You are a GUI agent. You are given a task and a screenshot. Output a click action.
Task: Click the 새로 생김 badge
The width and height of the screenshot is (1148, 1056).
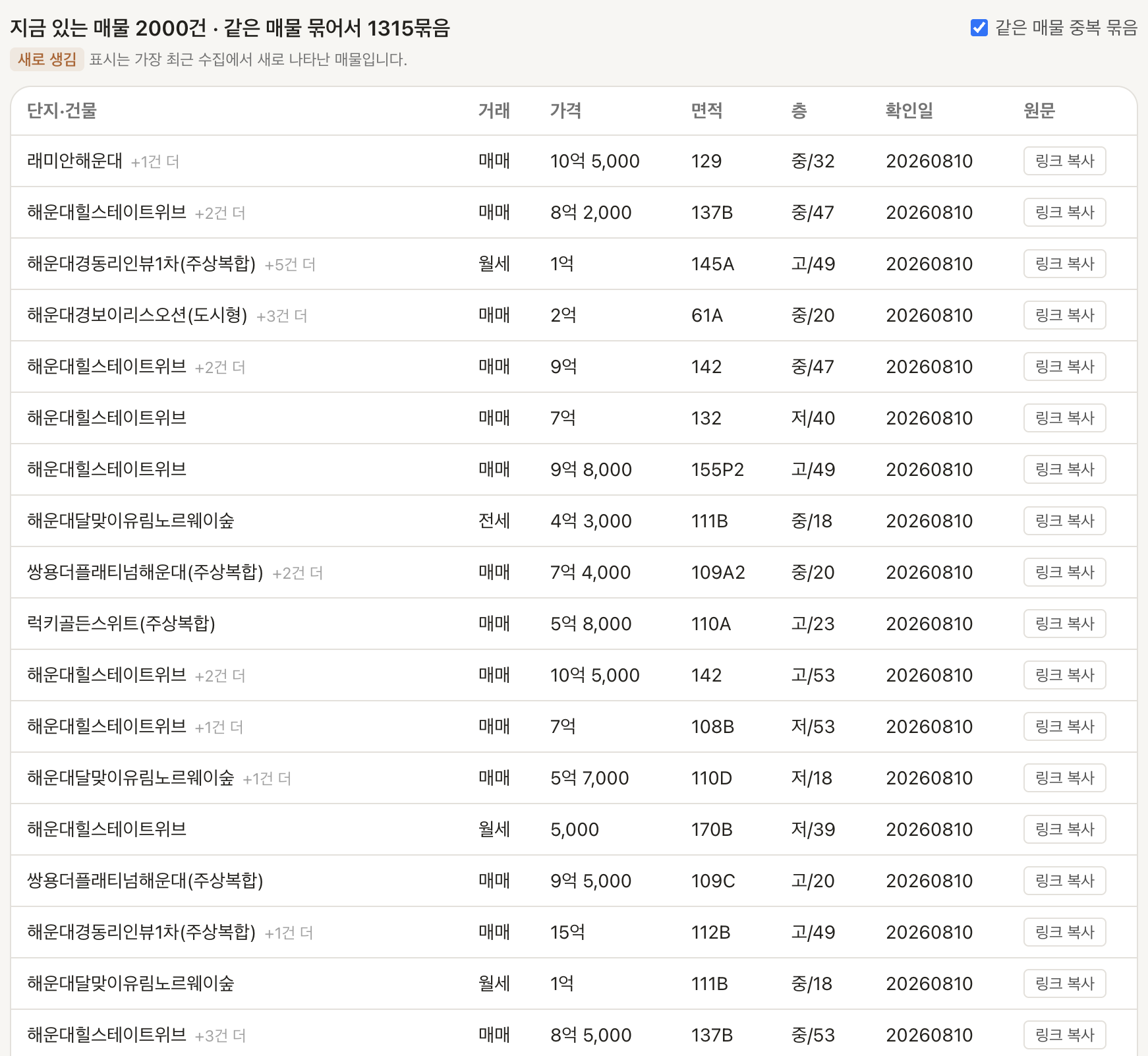tap(47, 59)
